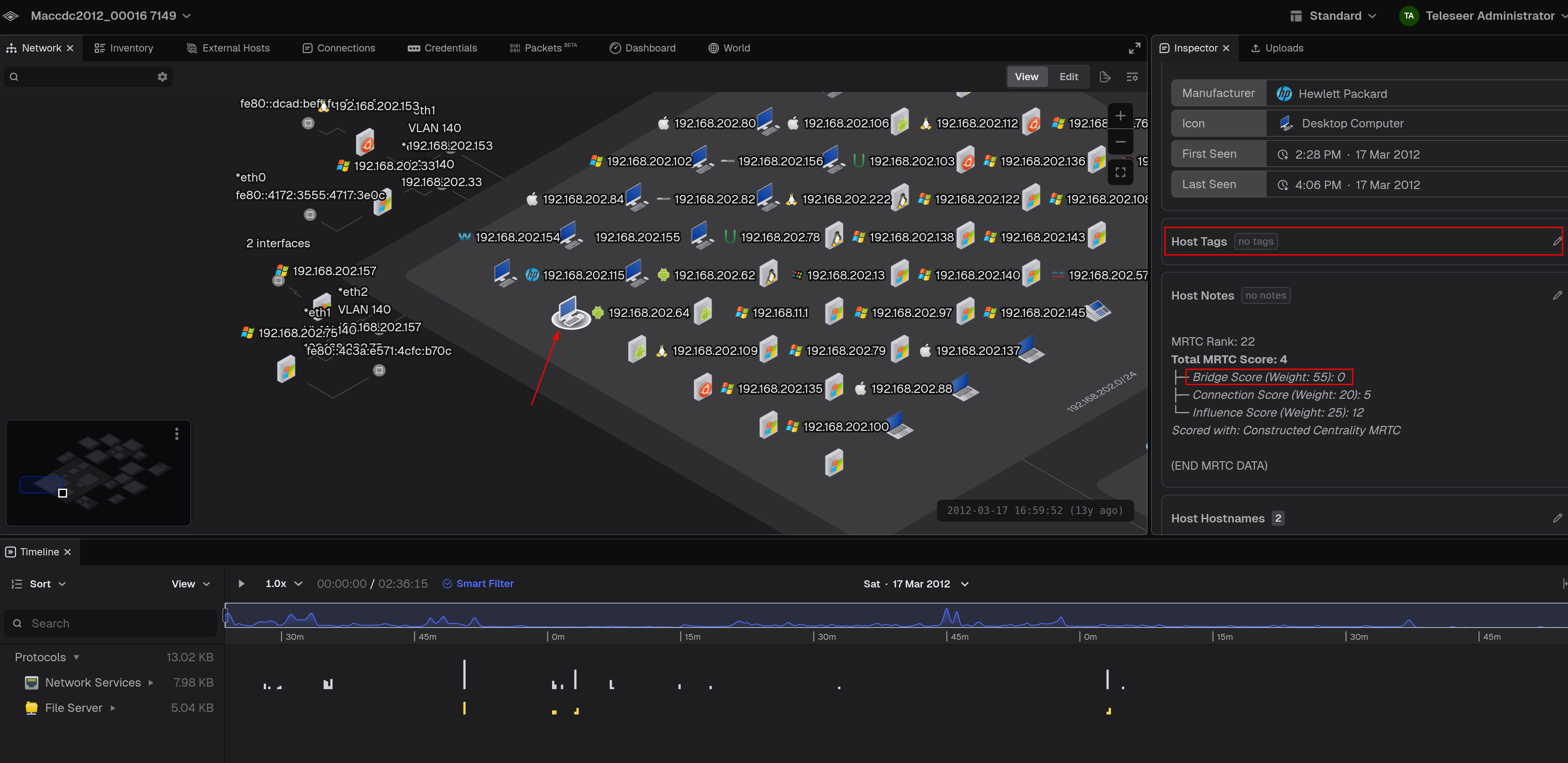Open the map display options icon
Viewport: 1568px width, 763px height.
1132,77
